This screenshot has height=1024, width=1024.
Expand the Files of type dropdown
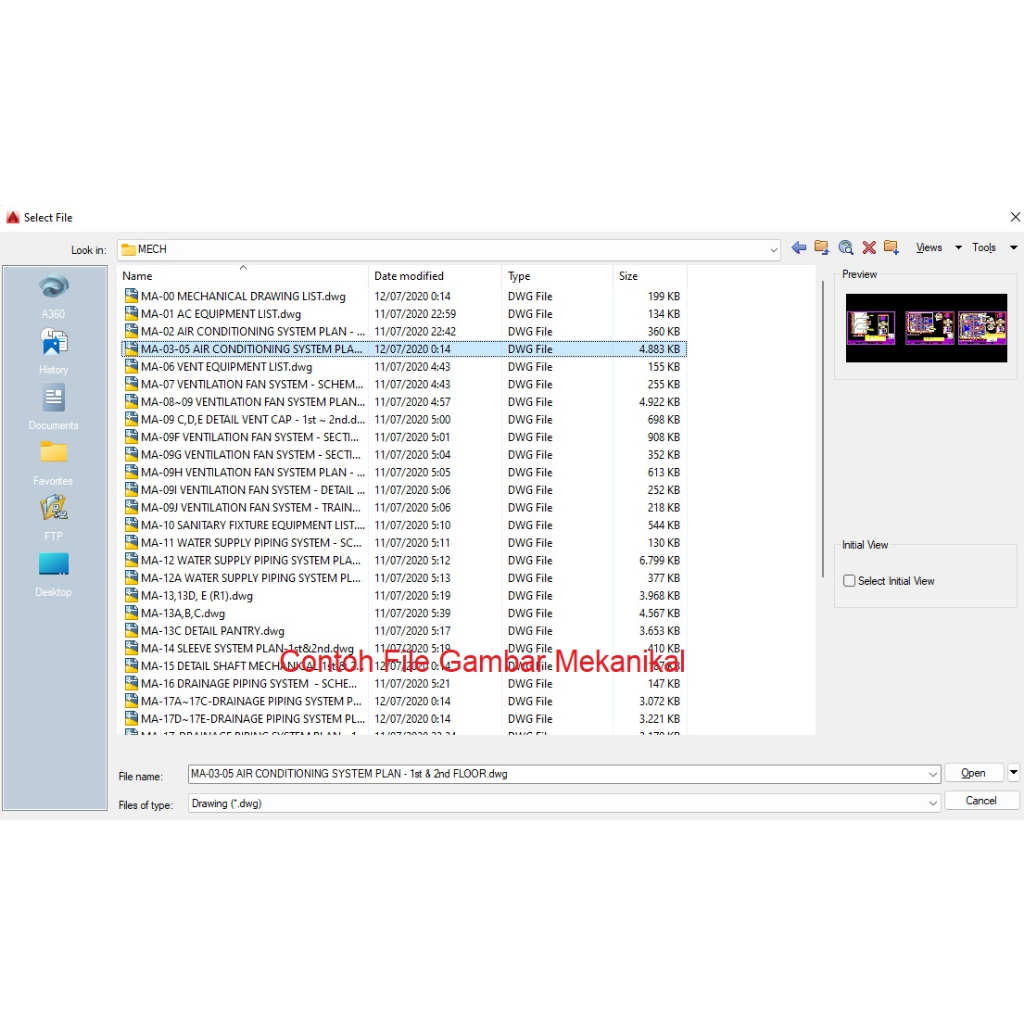pyautogui.click(x=933, y=803)
